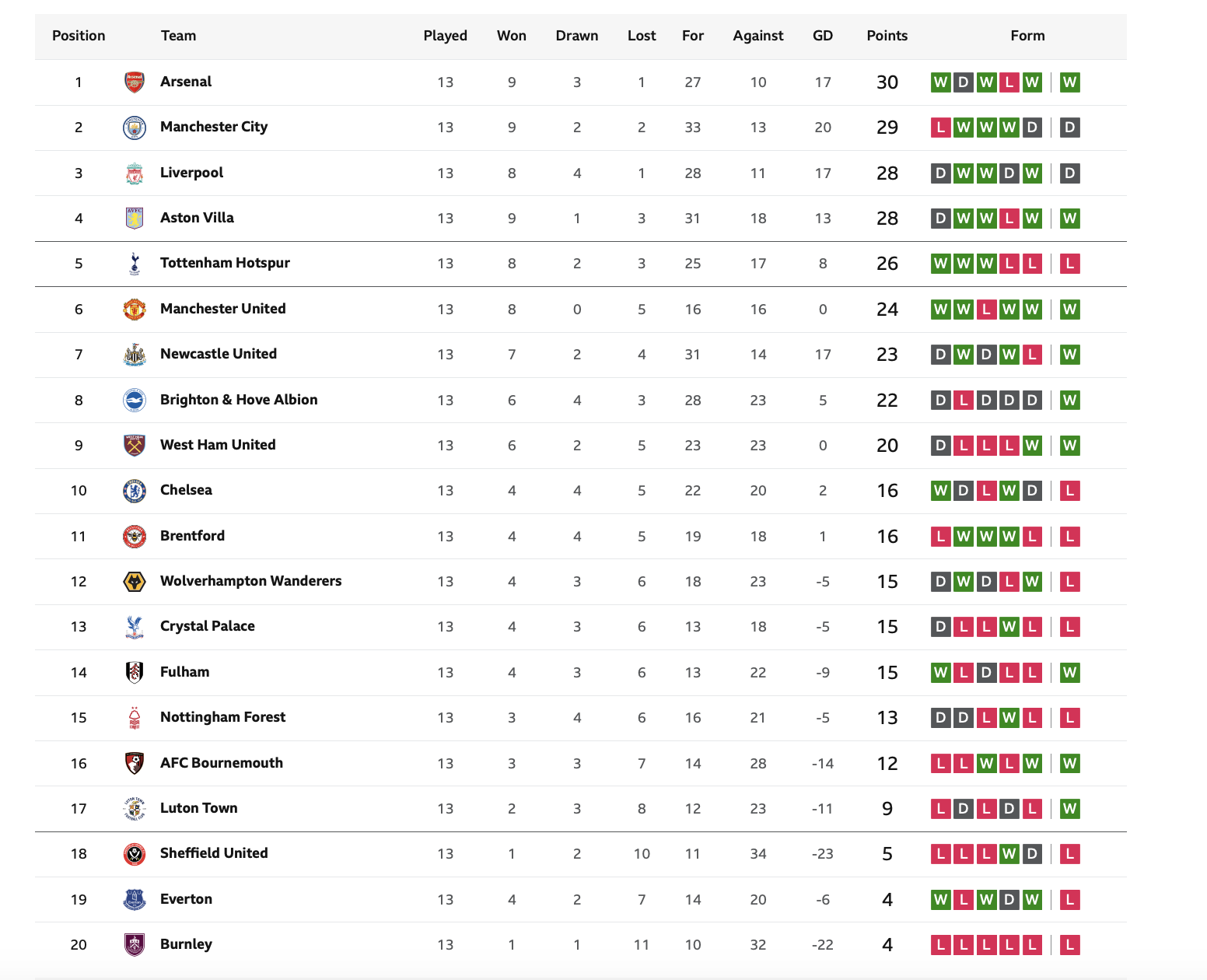Click the Brentford bee crest icon

point(135,536)
